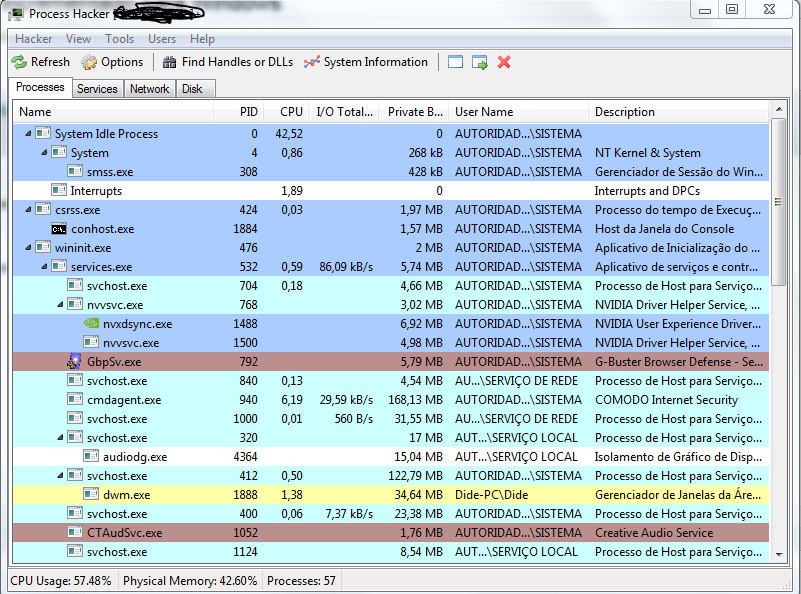This screenshot has width=801, height=594.
Task: Open the Help menu
Action: tap(202, 39)
